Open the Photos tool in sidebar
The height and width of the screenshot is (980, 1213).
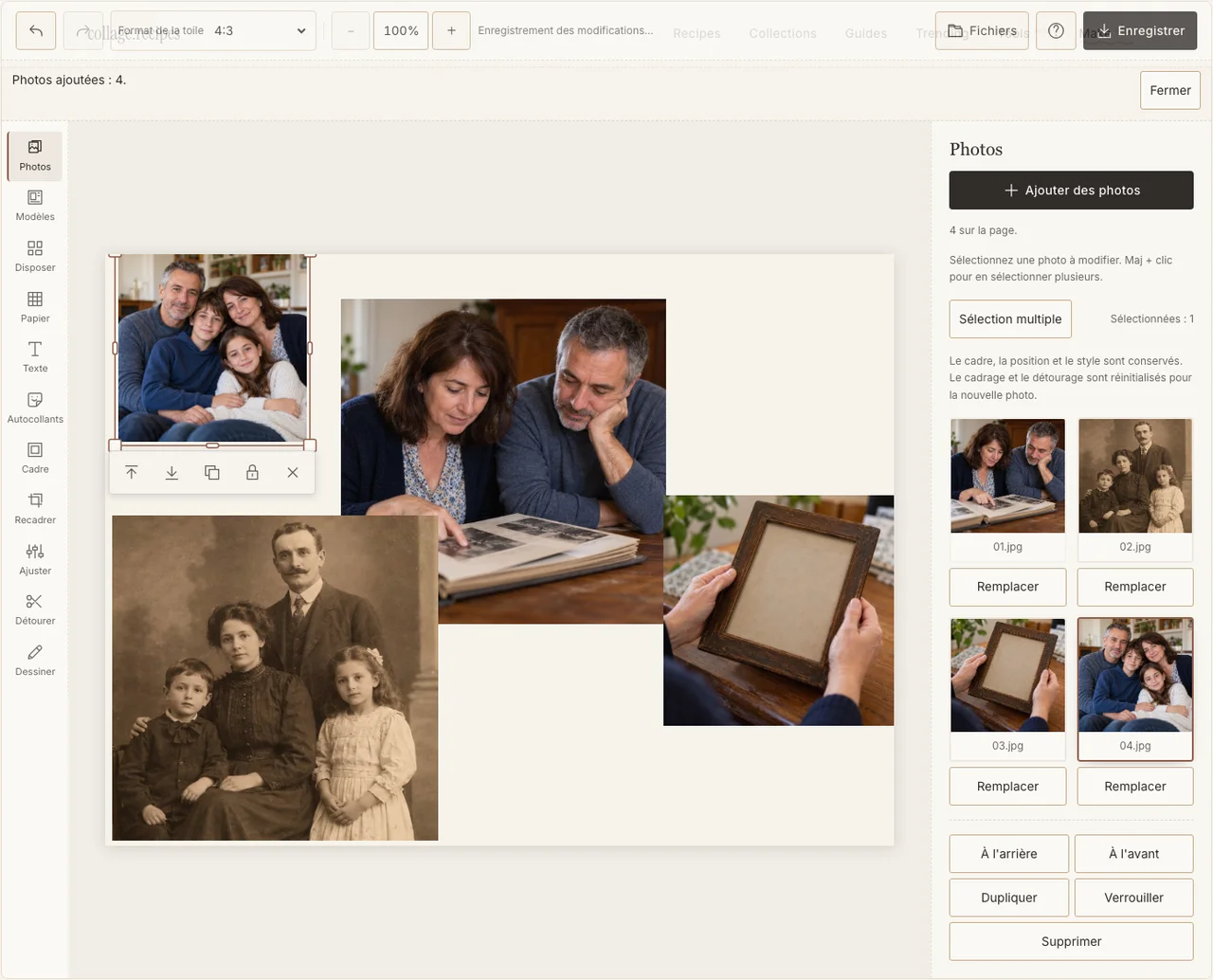(x=35, y=155)
